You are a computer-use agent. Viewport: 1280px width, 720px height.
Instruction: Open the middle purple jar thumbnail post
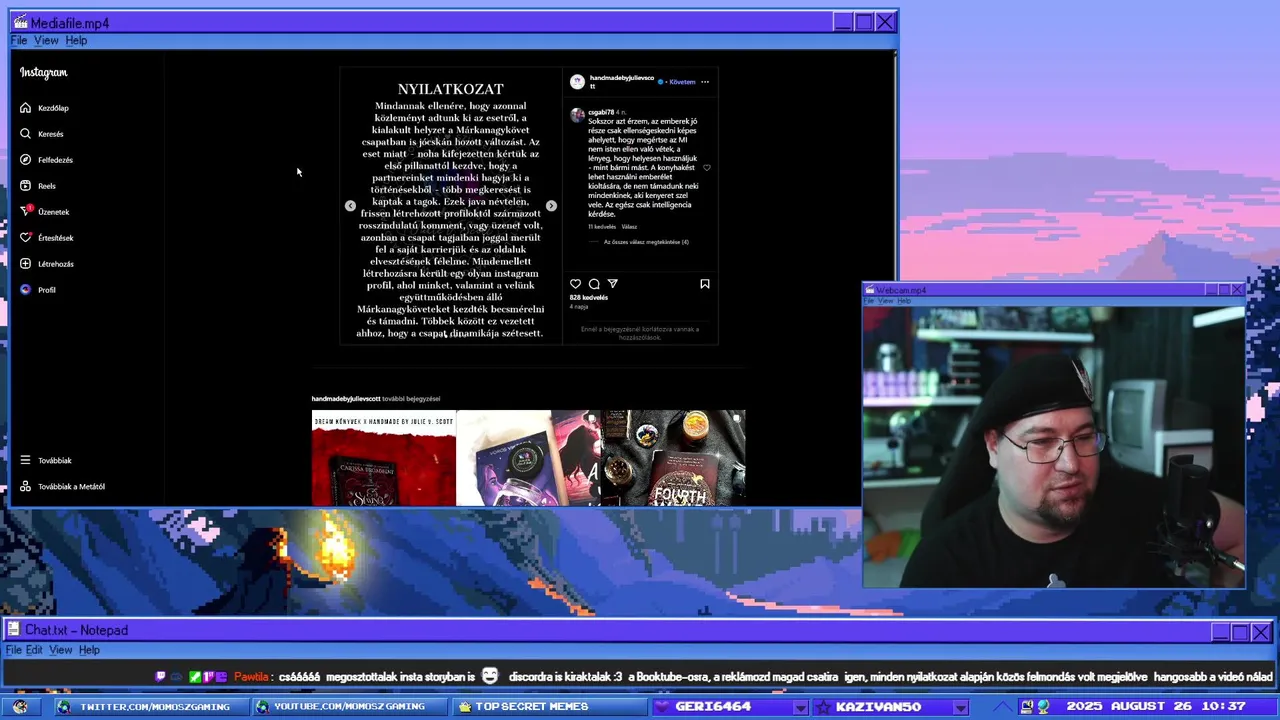point(529,458)
